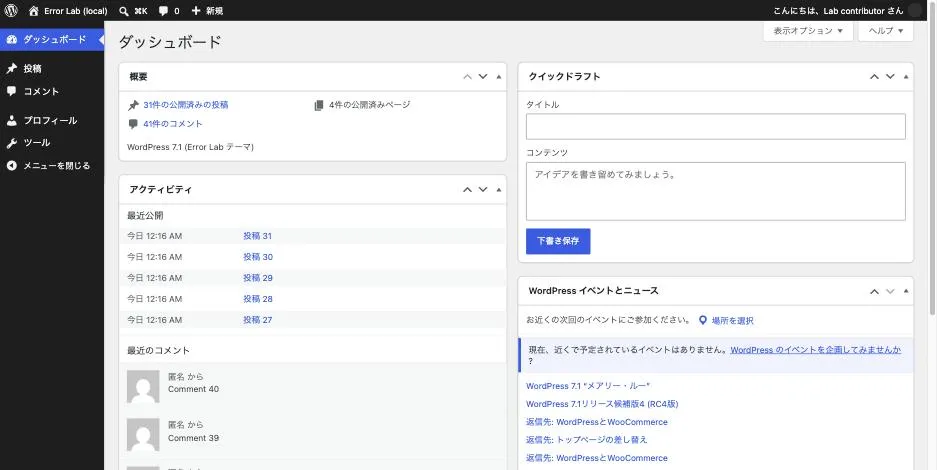Focus the コンテンツ text area
Viewport: 937px width, 470px height.
716,191
